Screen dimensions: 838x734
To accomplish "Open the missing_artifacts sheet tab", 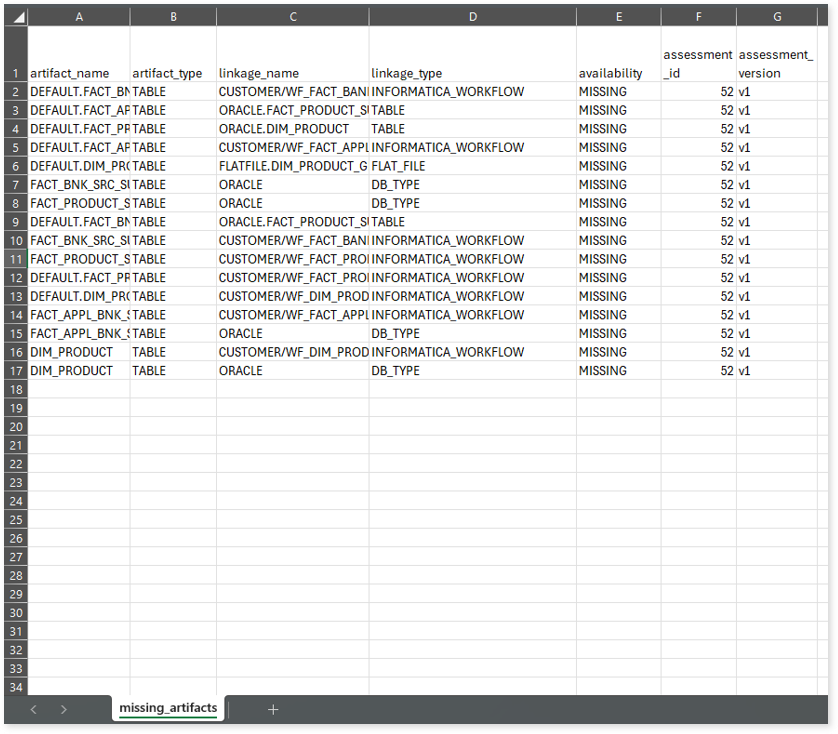I will [168, 708].
